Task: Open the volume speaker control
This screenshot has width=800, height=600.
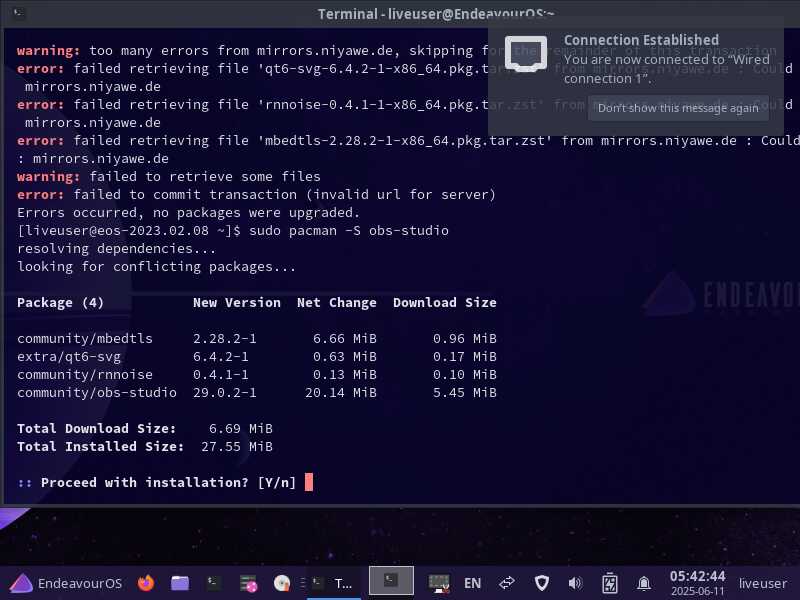Action: point(575,583)
